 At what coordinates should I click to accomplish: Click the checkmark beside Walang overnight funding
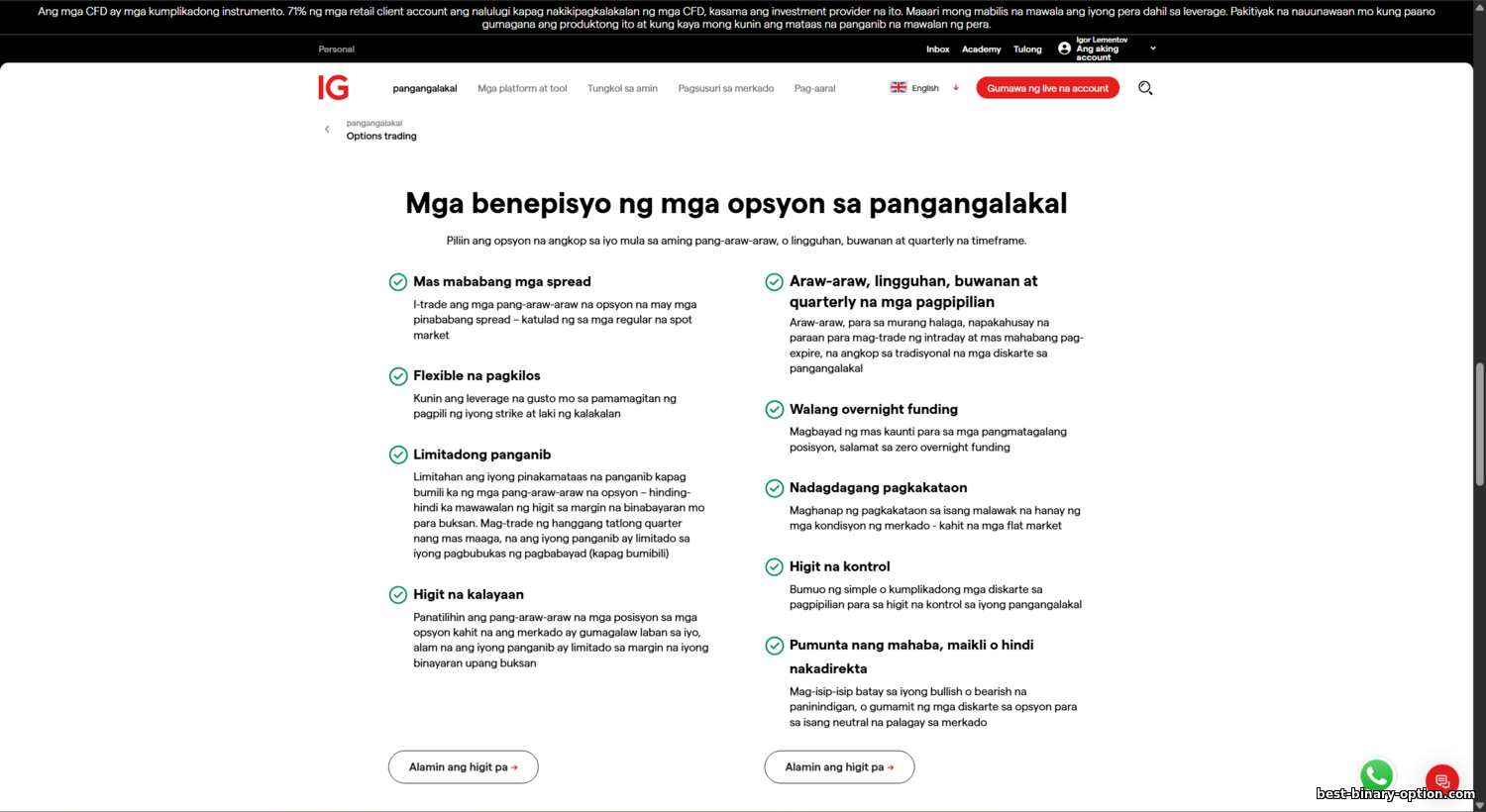tap(775, 410)
